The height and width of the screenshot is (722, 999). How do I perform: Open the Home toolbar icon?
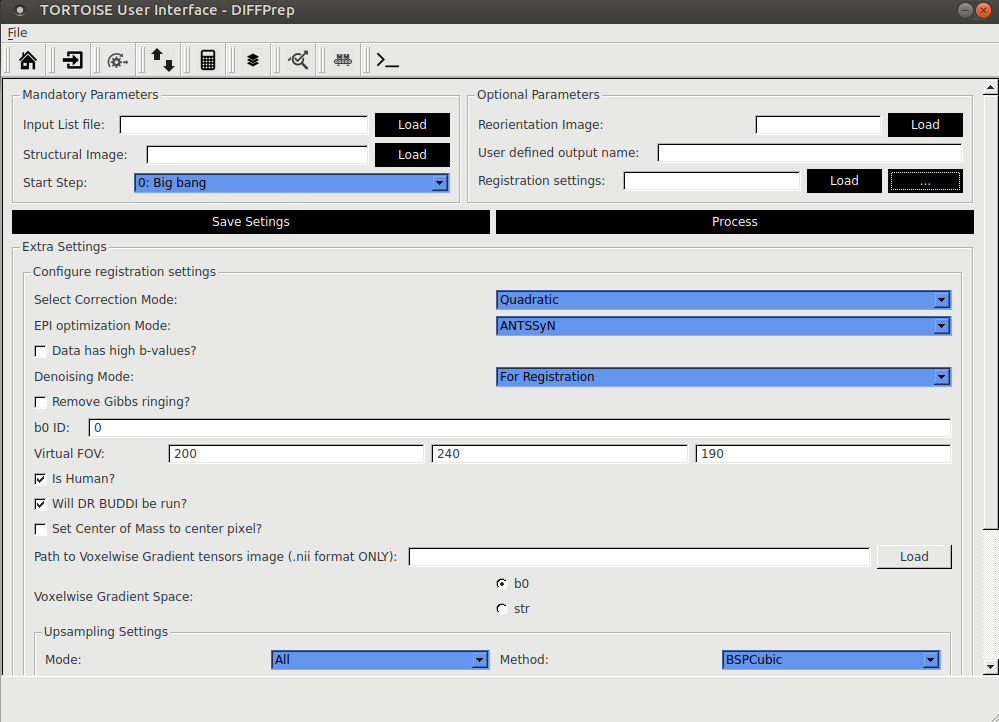pos(28,60)
